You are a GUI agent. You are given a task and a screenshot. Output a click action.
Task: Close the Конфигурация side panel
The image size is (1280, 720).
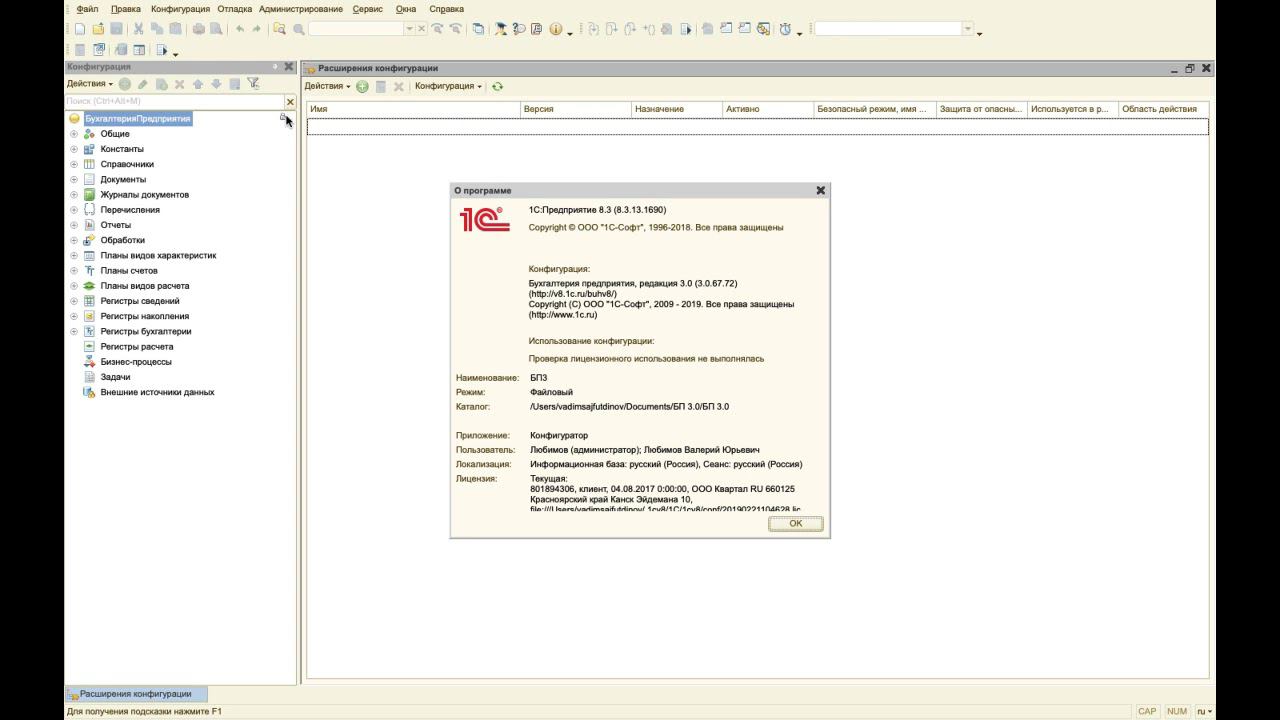tap(289, 67)
